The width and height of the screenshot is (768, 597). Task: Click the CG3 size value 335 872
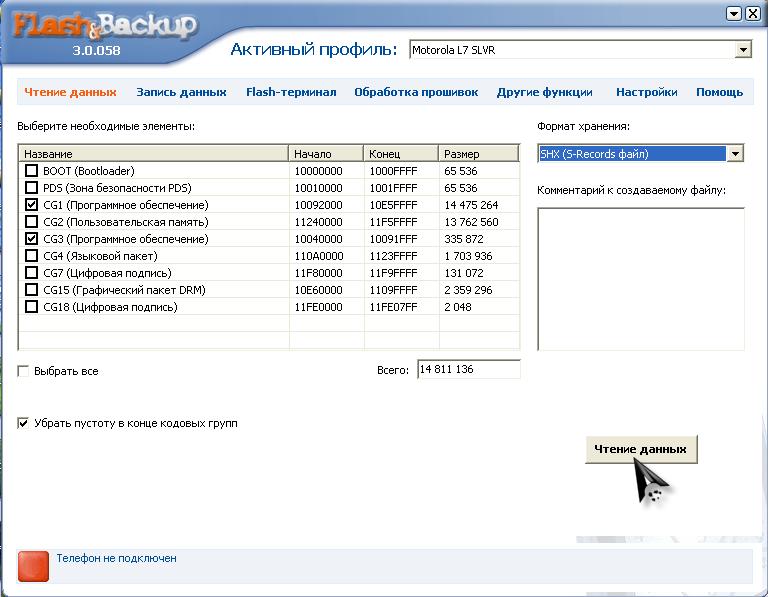[464, 239]
